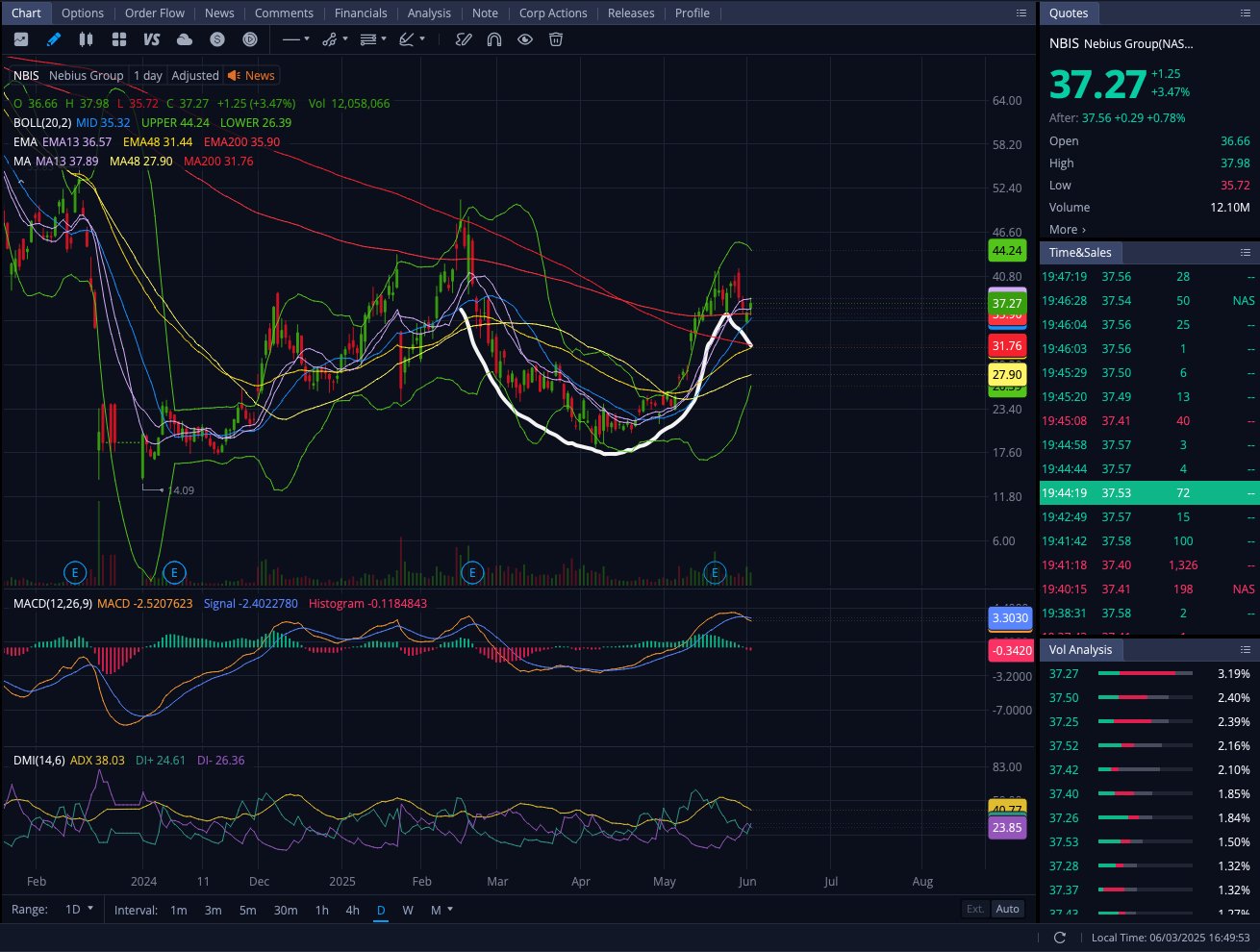Open the Range 1D dropdown
Image resolution: width=1260 pixels, height=952 pixels.
[79, 909]
